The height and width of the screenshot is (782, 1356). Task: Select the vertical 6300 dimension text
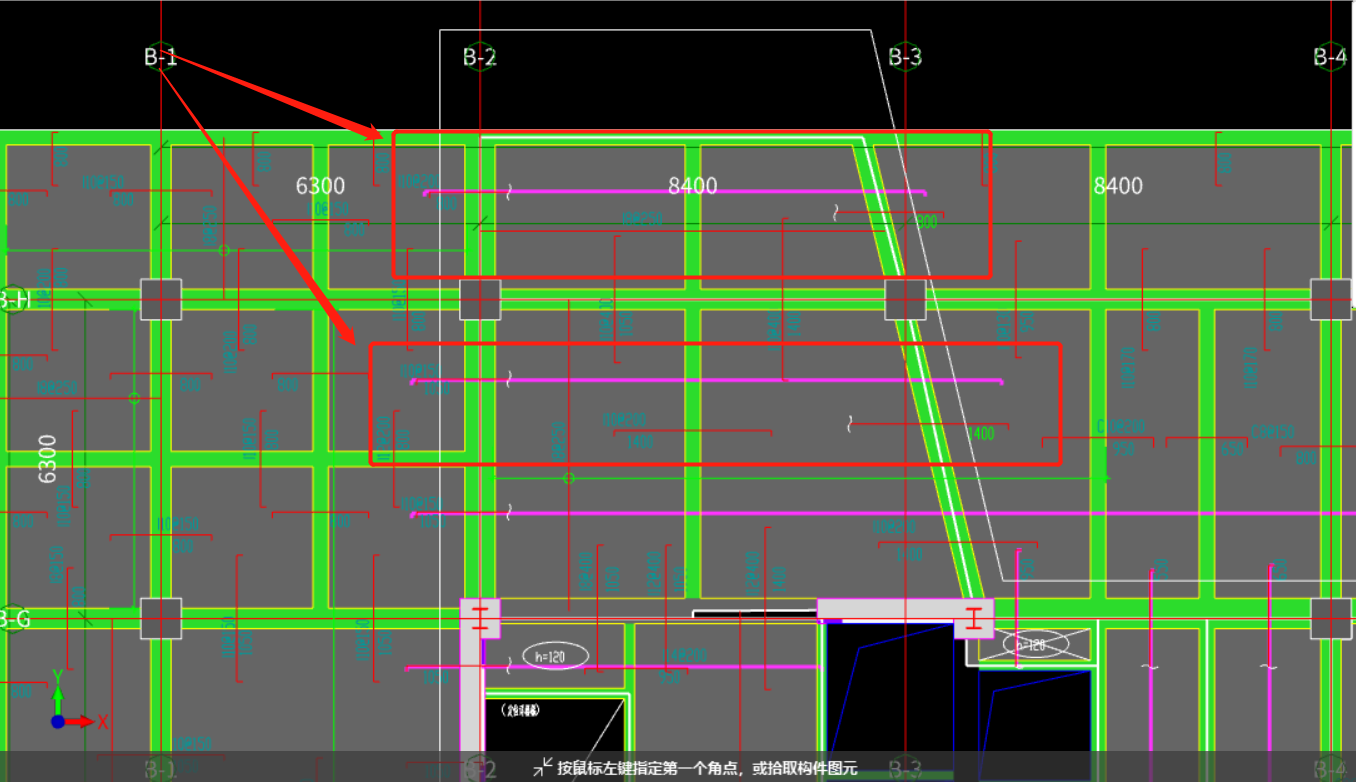[47, 459]
